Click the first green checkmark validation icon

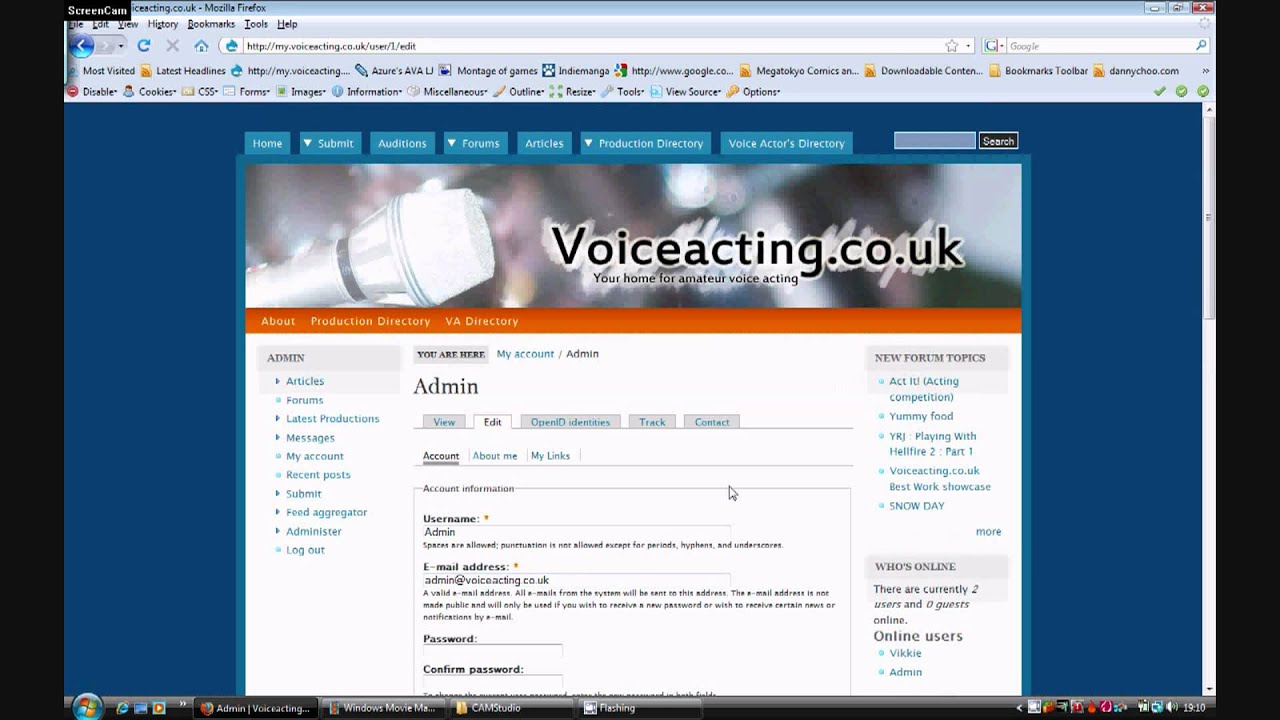(x=1159, y=91)
